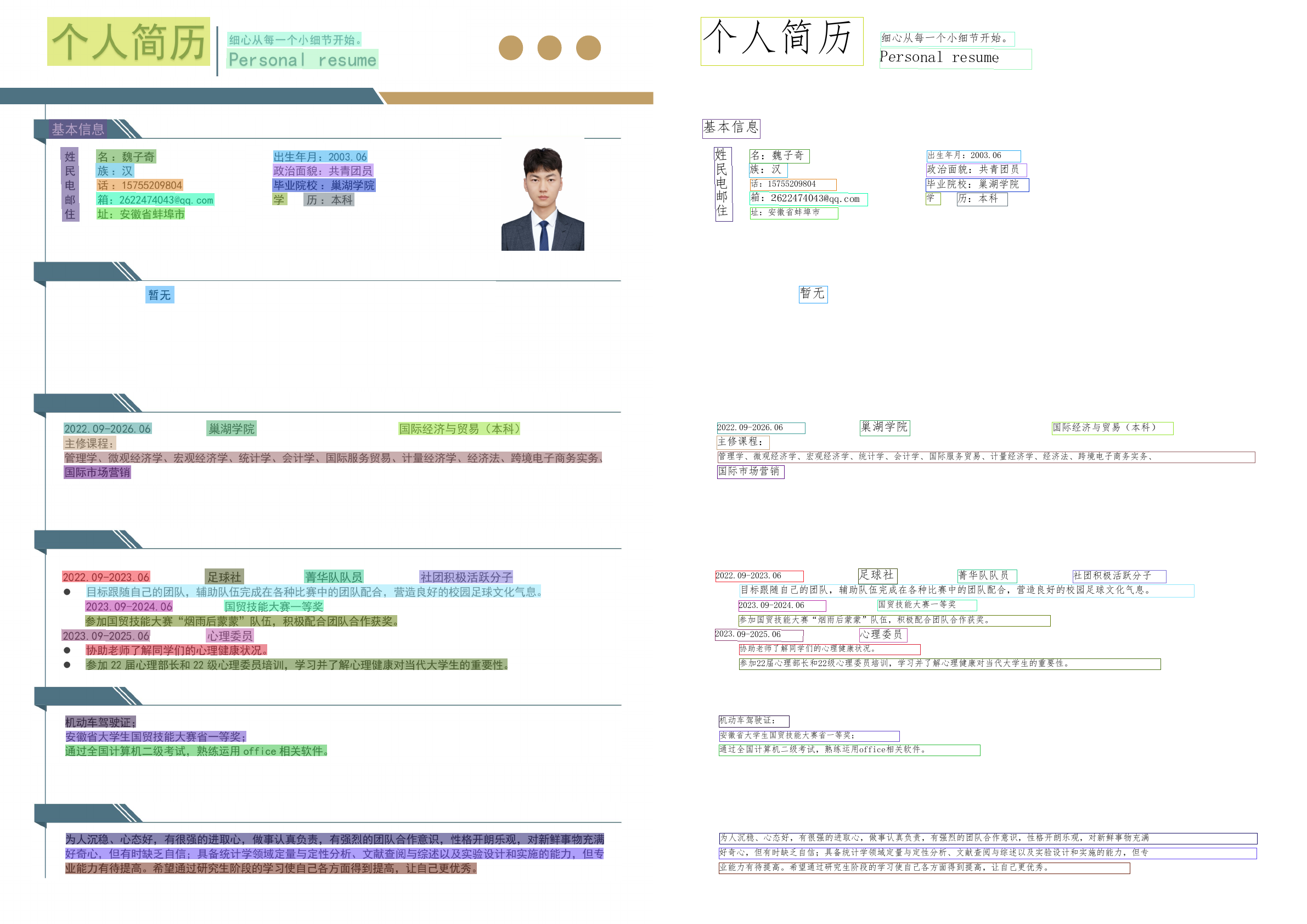The image size is (1307, 924).
Task: Select the highlighted 机动车驾驶证 line on left
Action: pos(100,723)
